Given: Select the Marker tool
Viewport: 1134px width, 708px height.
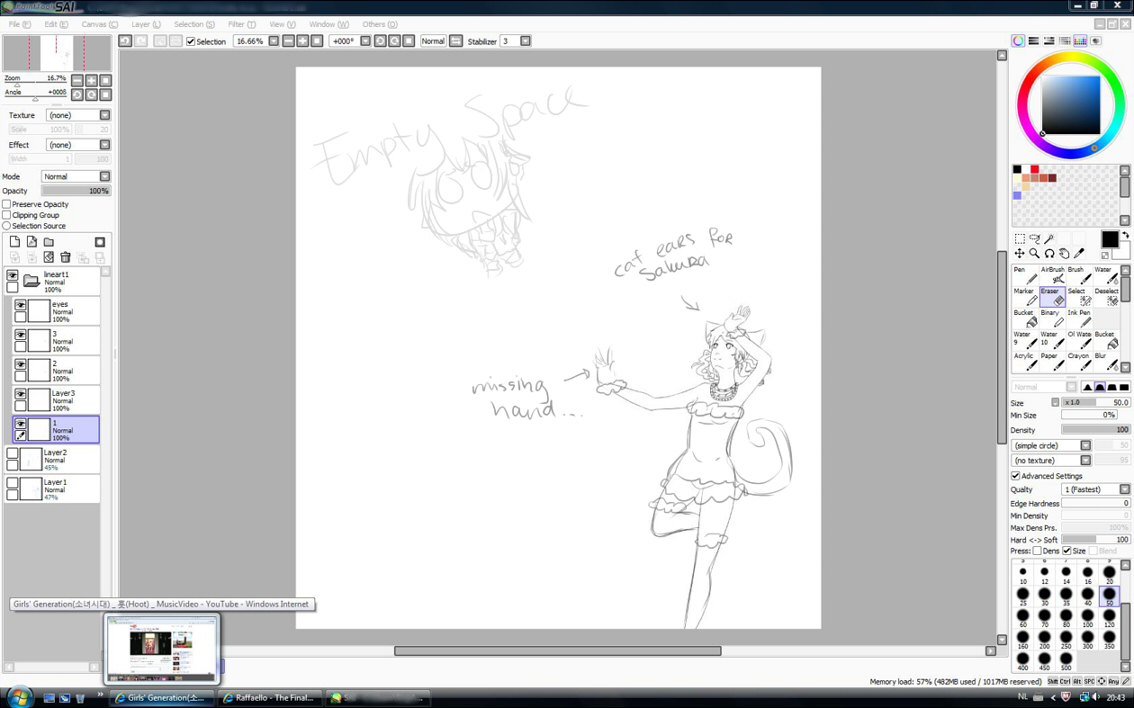Looking at the screenshot, I should tap(1025, 296).
